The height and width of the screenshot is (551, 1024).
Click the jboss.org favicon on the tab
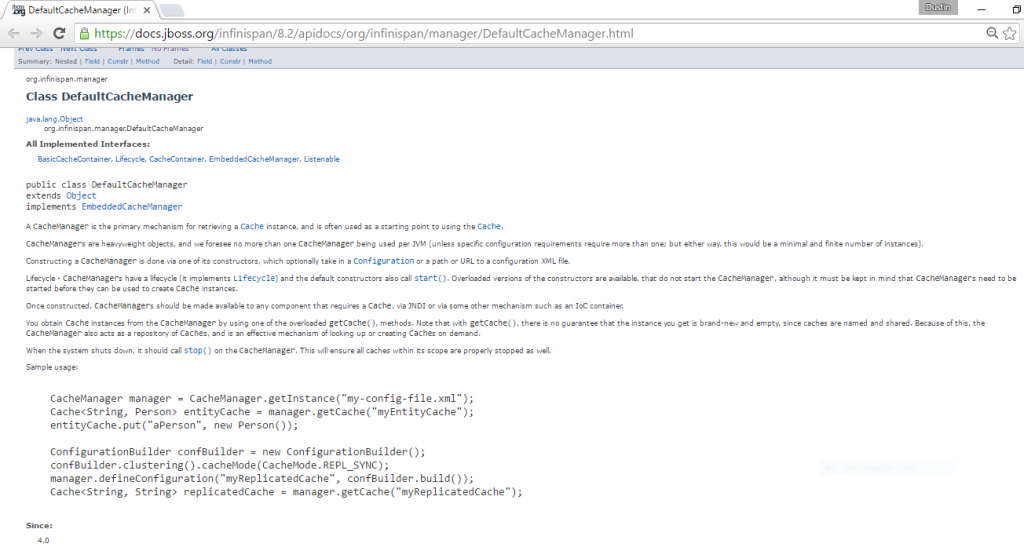click(18, 10)
